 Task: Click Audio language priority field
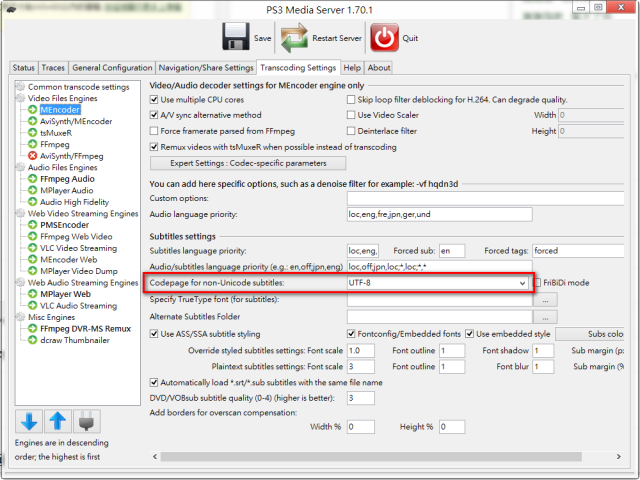[x=440, y=214]
